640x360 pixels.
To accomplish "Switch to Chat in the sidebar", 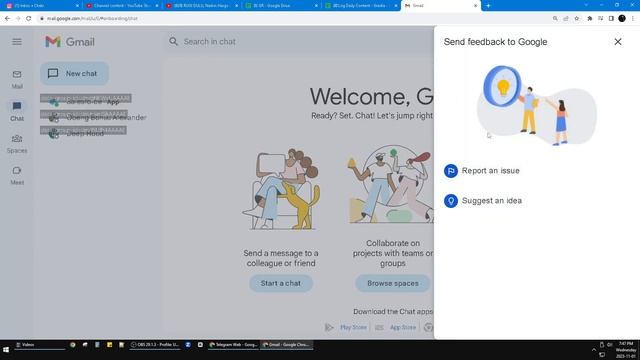I will pos(17,111).
